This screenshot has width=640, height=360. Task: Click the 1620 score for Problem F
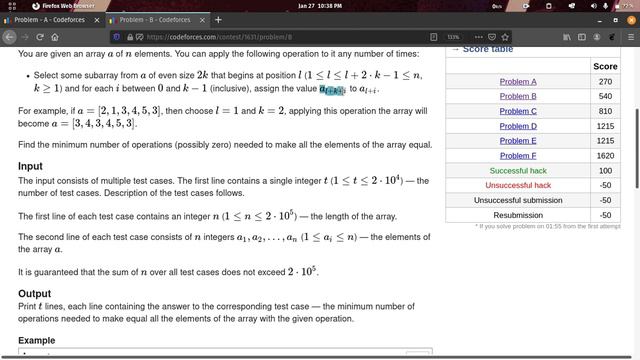605,156
